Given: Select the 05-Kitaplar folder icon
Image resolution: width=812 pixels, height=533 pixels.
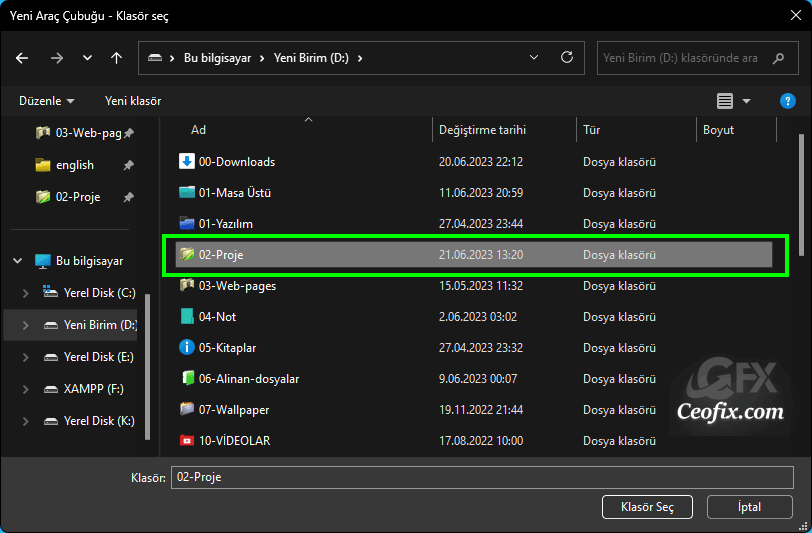Looking at the screenshot, I should 187,347.
